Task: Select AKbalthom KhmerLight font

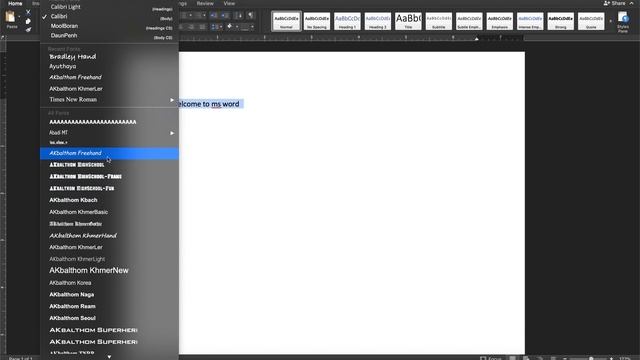Action: 109,259
